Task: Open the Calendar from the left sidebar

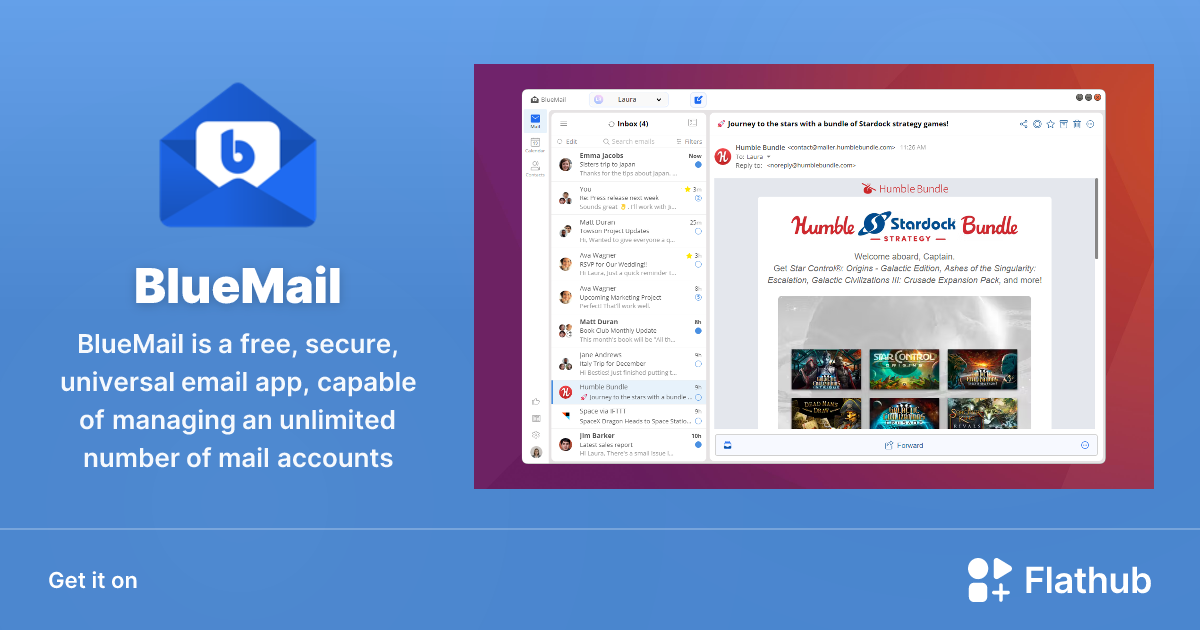Action: click(536, 143)
